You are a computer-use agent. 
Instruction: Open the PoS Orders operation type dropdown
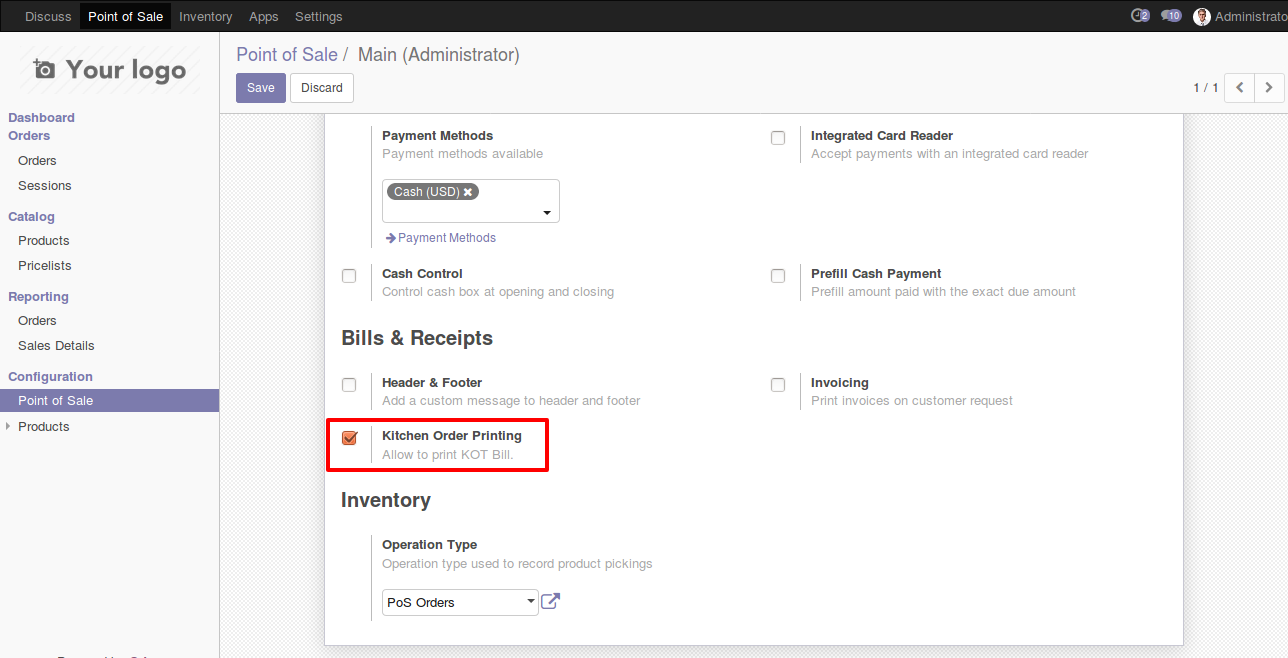tap(460, 602)
